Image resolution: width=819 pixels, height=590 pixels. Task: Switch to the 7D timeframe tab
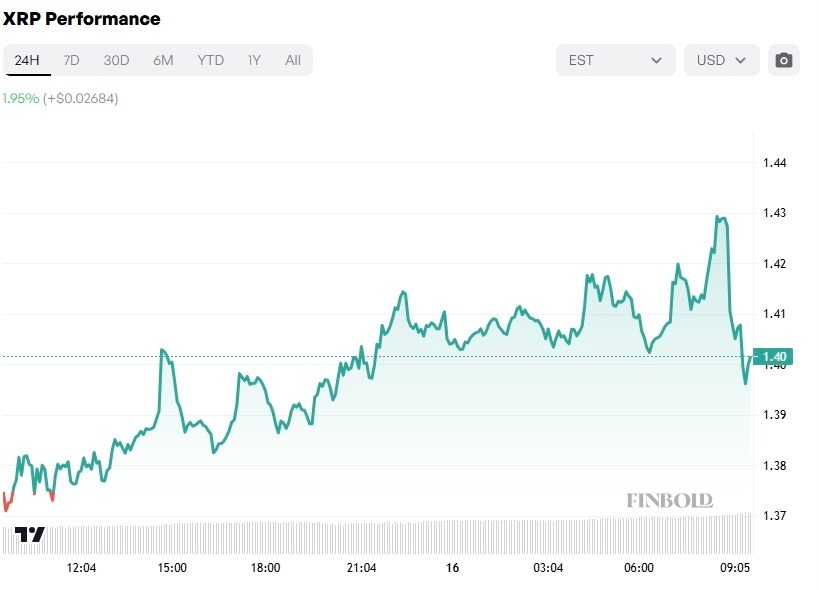71,60
